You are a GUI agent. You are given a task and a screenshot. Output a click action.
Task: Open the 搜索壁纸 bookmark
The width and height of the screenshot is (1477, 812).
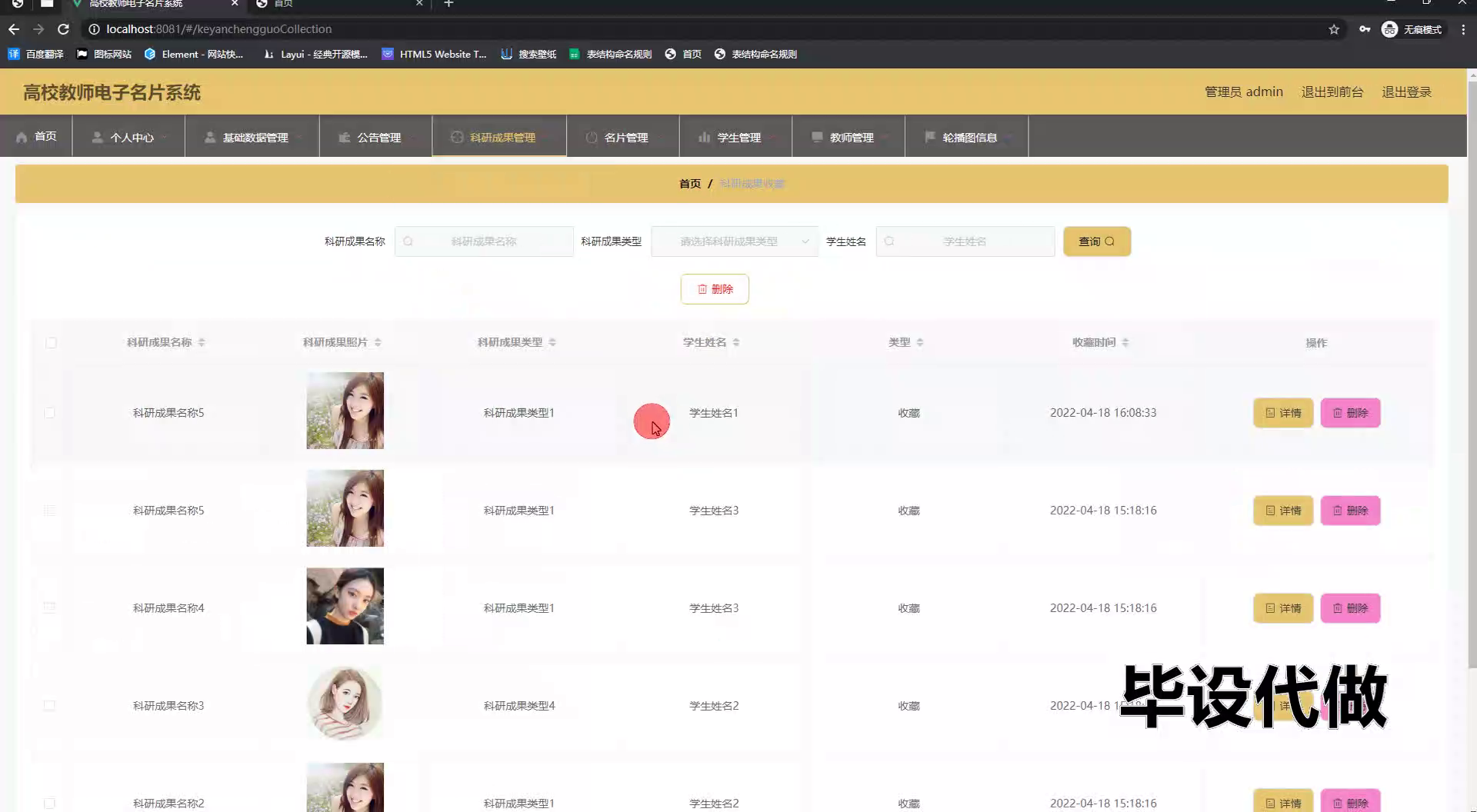point(528,54)
